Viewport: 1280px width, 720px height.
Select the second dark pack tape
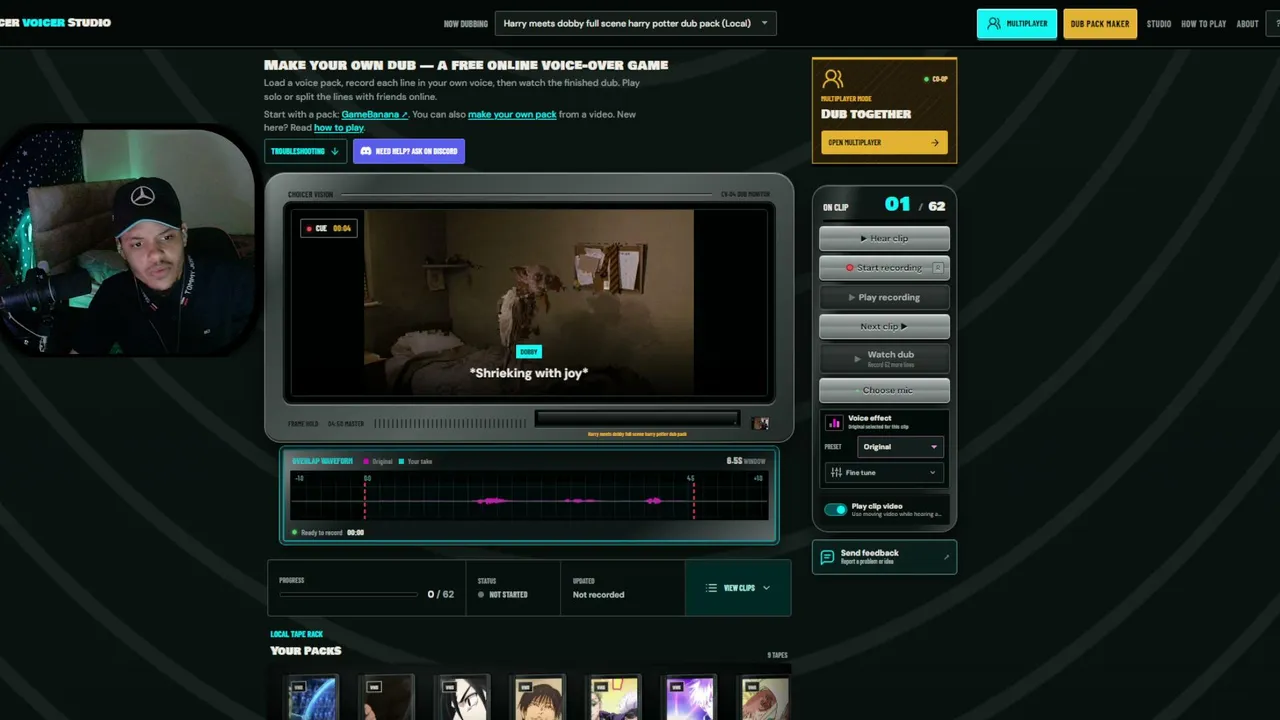pos(386,697)
